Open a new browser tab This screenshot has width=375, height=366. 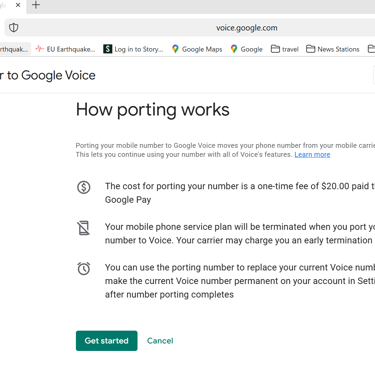coord(36,5)
